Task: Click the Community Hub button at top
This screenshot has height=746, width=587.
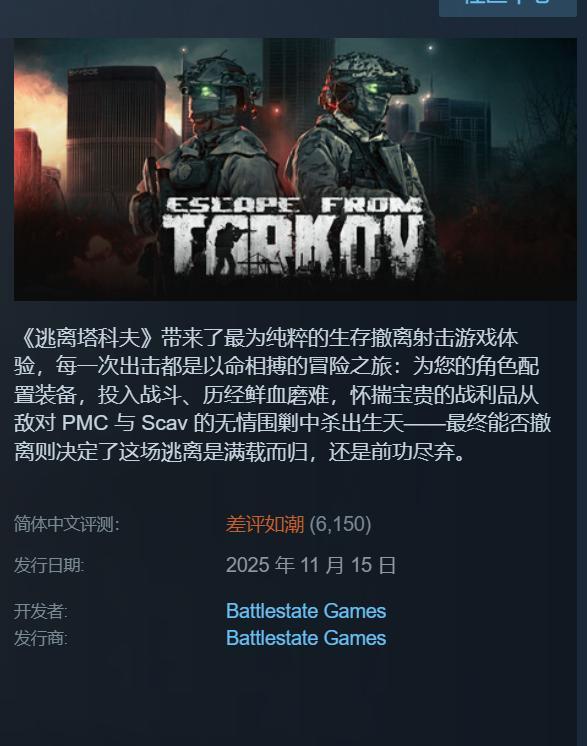Action: point(508,7)
